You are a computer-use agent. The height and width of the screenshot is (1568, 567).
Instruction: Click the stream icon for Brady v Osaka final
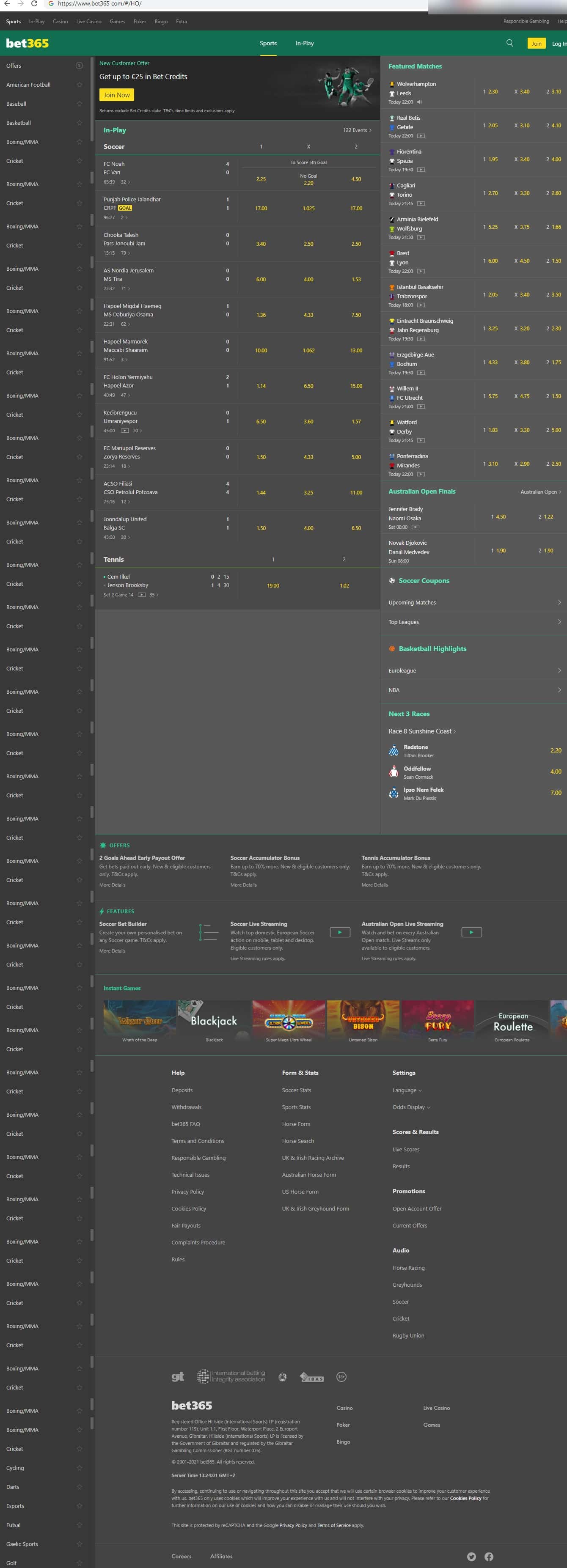[416, 527]
